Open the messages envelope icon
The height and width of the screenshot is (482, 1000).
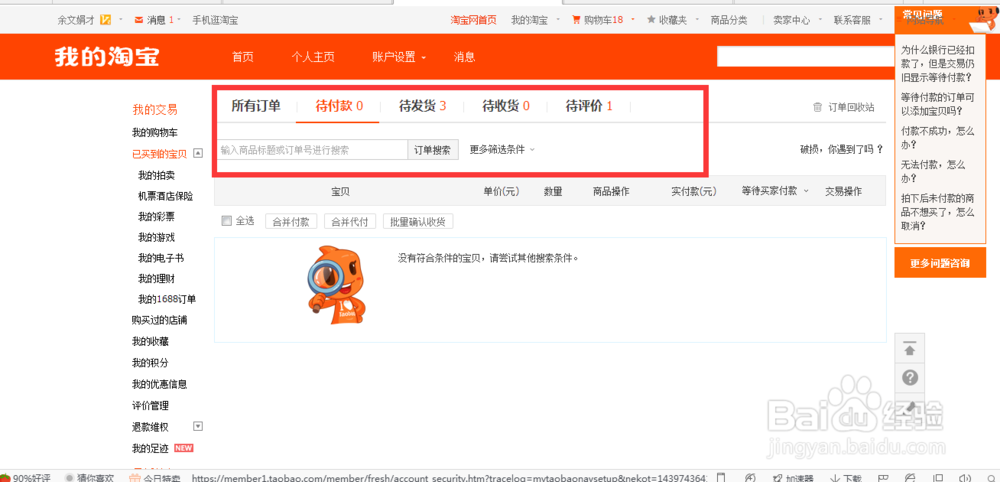[x=139, y=20]
